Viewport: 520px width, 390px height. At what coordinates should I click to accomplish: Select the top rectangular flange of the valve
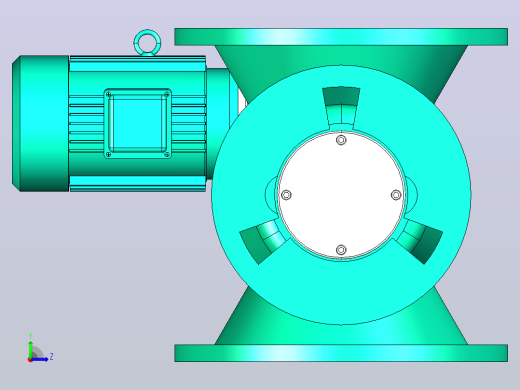click(x=341, y=37)
